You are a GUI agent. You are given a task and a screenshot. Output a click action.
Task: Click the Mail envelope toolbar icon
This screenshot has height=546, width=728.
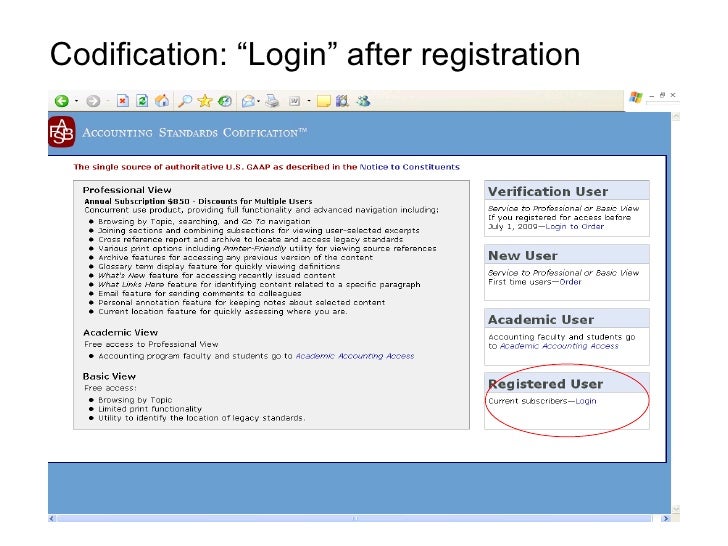[248, 101]
